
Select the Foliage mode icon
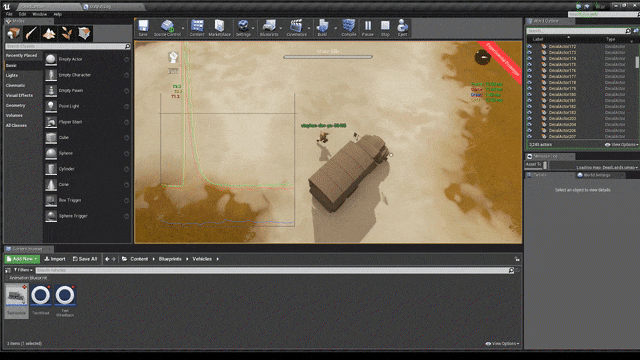67,33
